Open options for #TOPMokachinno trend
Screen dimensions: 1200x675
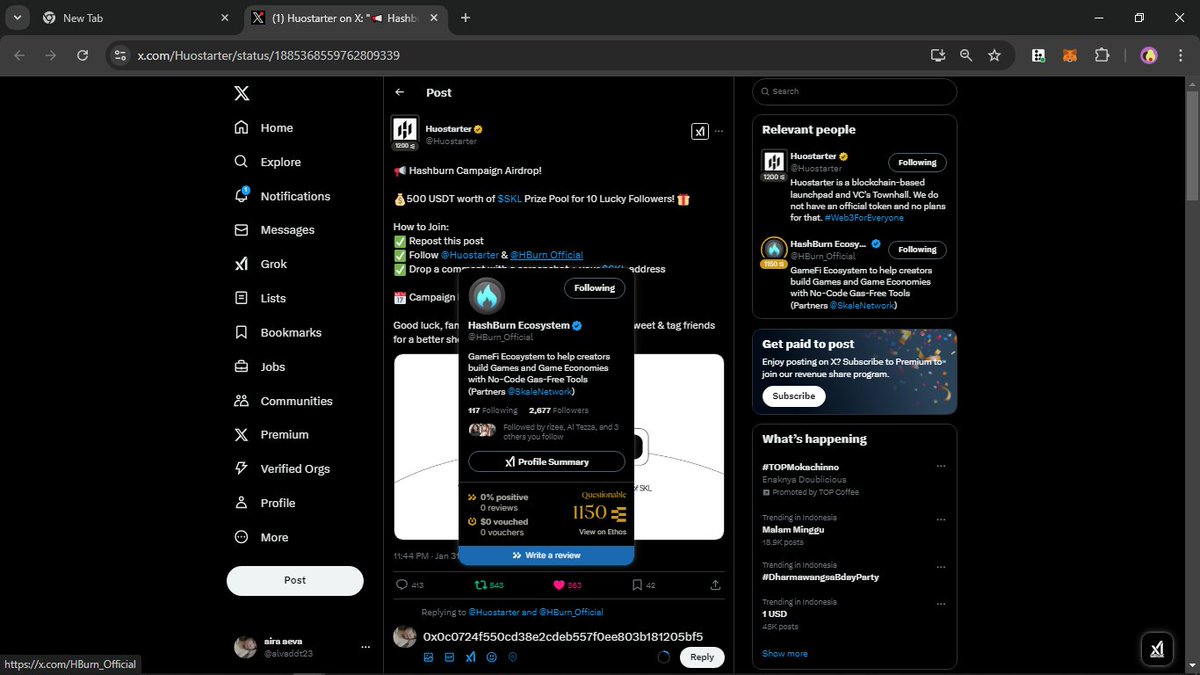tap(940, 467)
